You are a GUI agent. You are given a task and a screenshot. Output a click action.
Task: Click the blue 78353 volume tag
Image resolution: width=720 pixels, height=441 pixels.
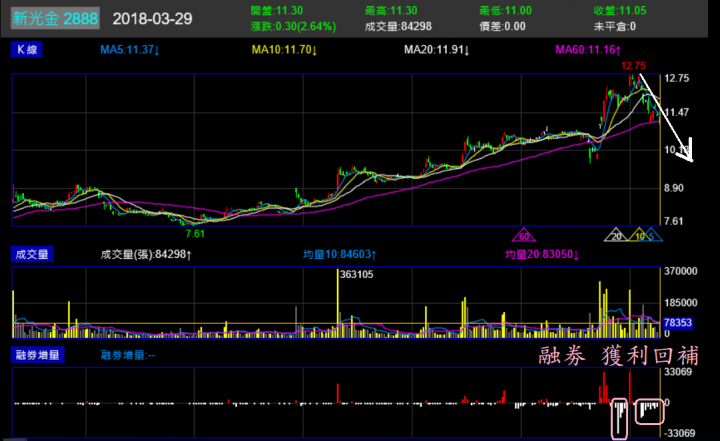pos(677,323)
